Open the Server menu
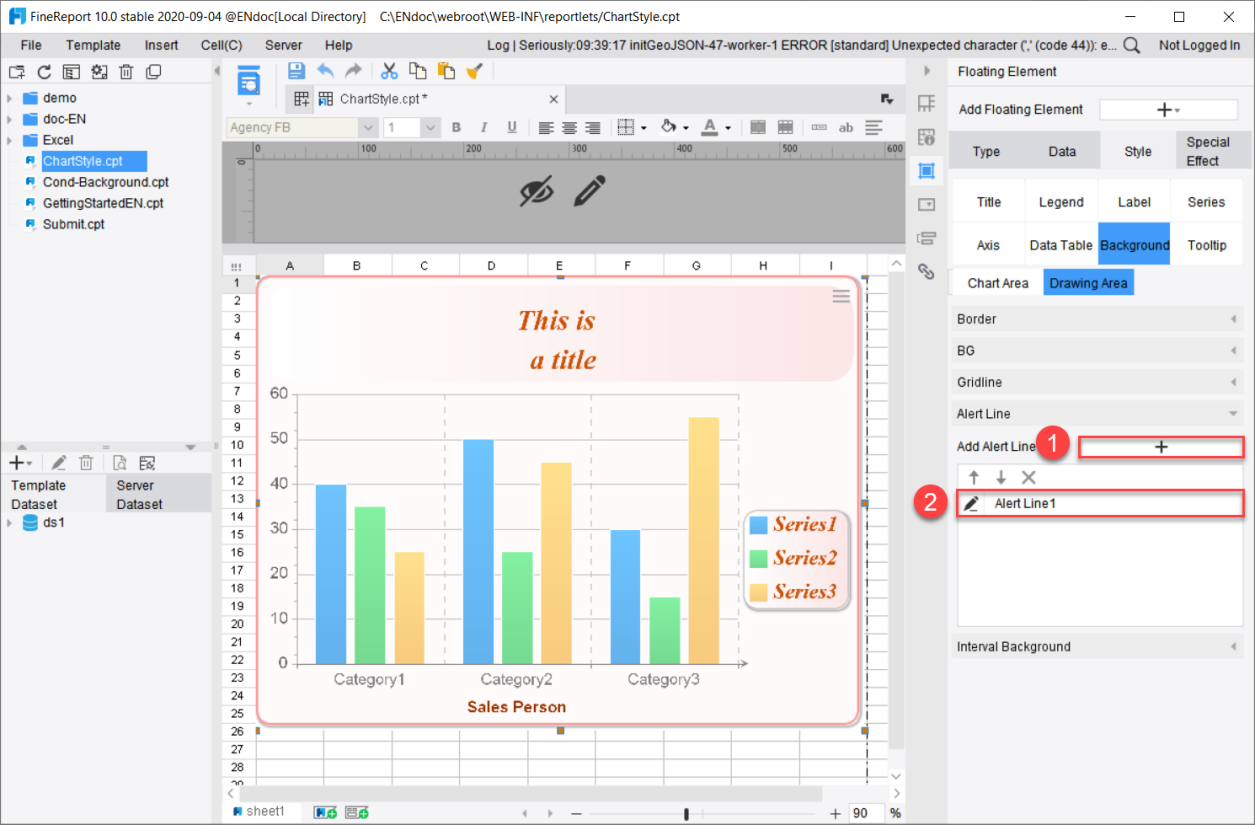The width and height of the screenshot is (1255, 825). [x=283, y=45]
